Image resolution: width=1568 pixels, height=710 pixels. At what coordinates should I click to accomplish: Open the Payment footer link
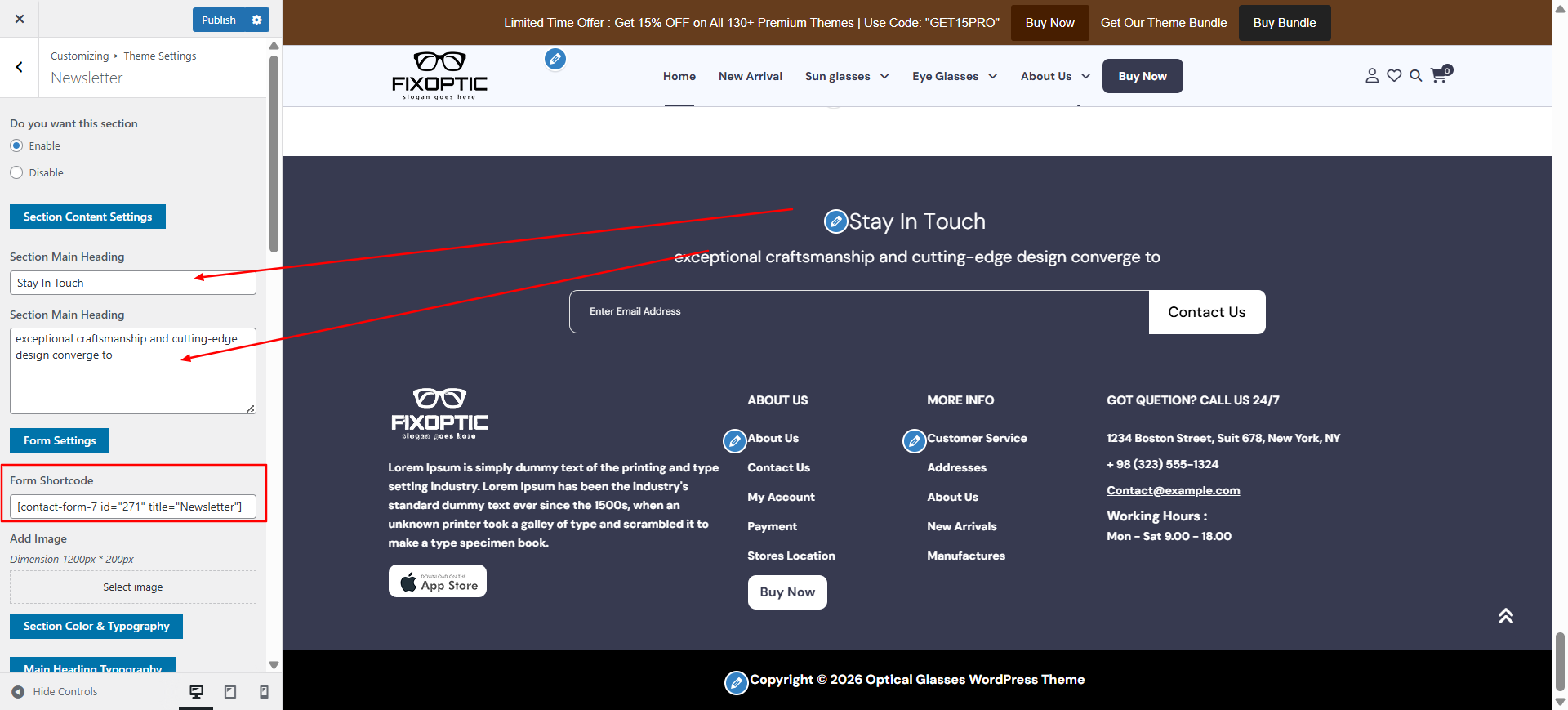772,526
